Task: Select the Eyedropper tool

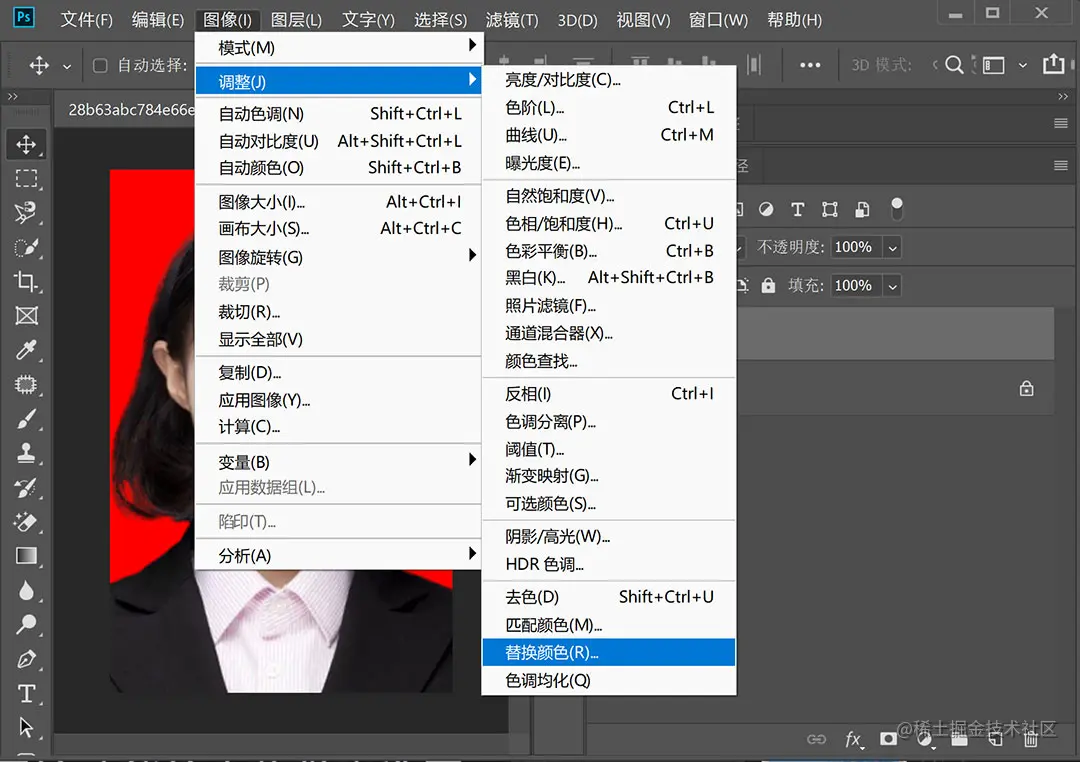Action: point(26,350)
